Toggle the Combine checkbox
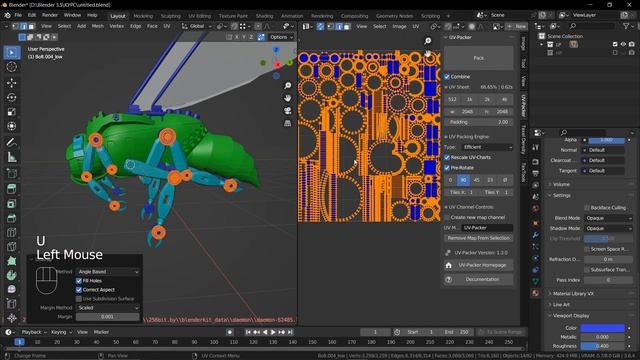Viewport: 640px width, 360px height. click(447, 77)
